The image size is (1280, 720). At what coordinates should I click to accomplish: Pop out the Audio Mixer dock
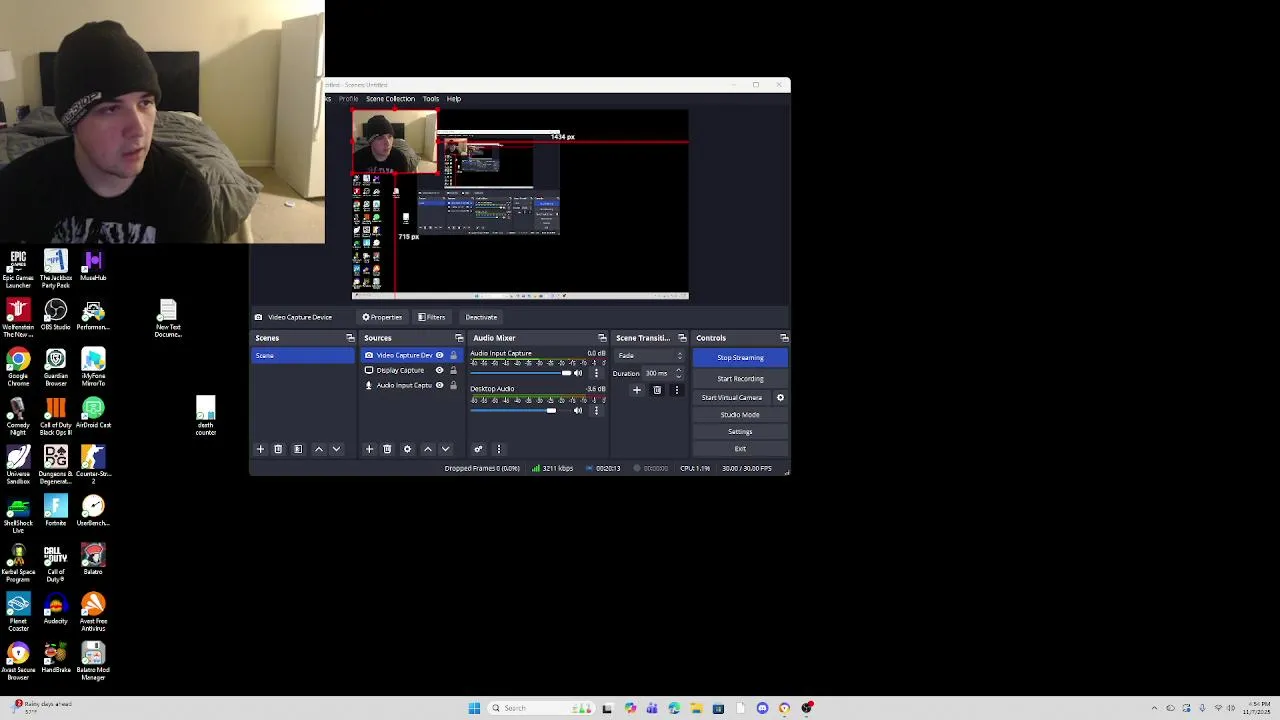(x=602, y=338)
